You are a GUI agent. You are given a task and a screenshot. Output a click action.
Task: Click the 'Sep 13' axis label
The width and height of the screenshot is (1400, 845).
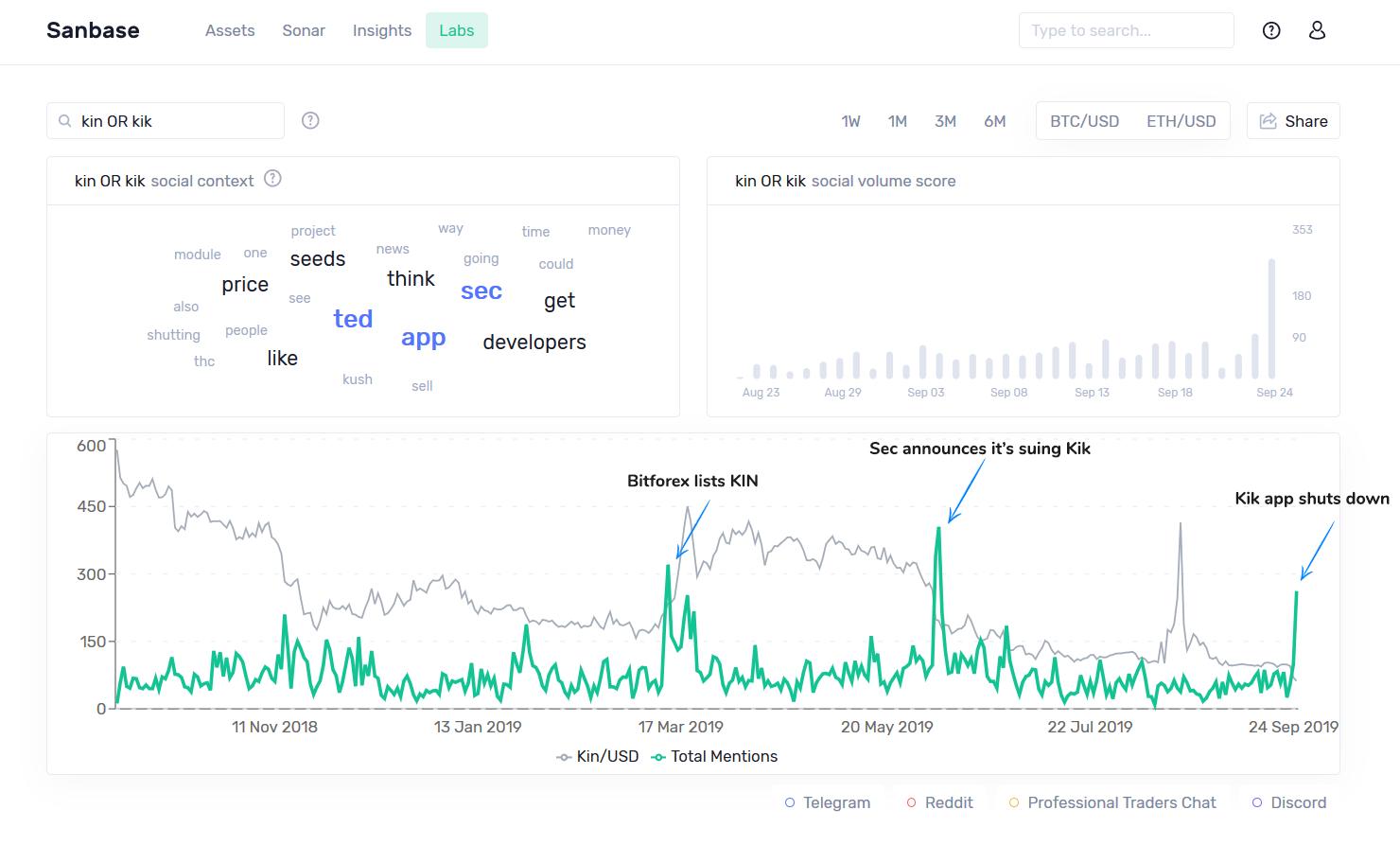[x=1092, y=392]
